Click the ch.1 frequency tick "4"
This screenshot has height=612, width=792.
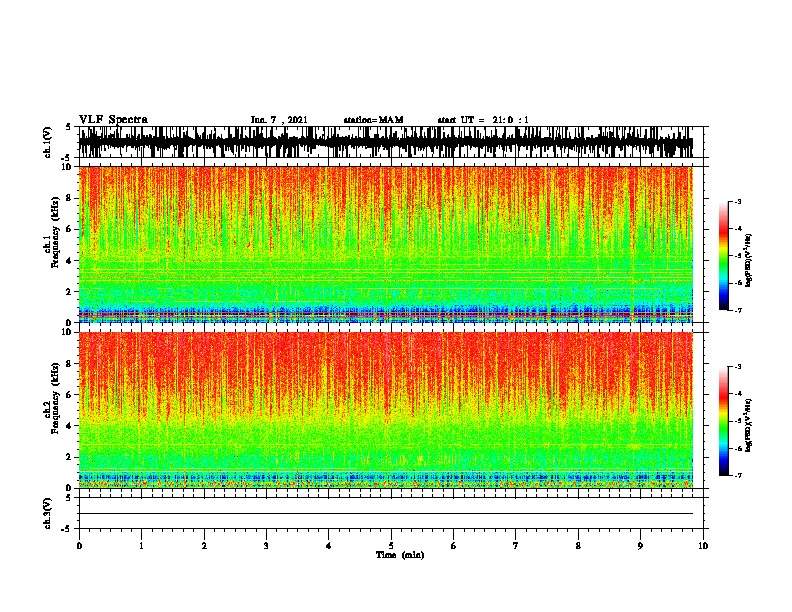70,261
